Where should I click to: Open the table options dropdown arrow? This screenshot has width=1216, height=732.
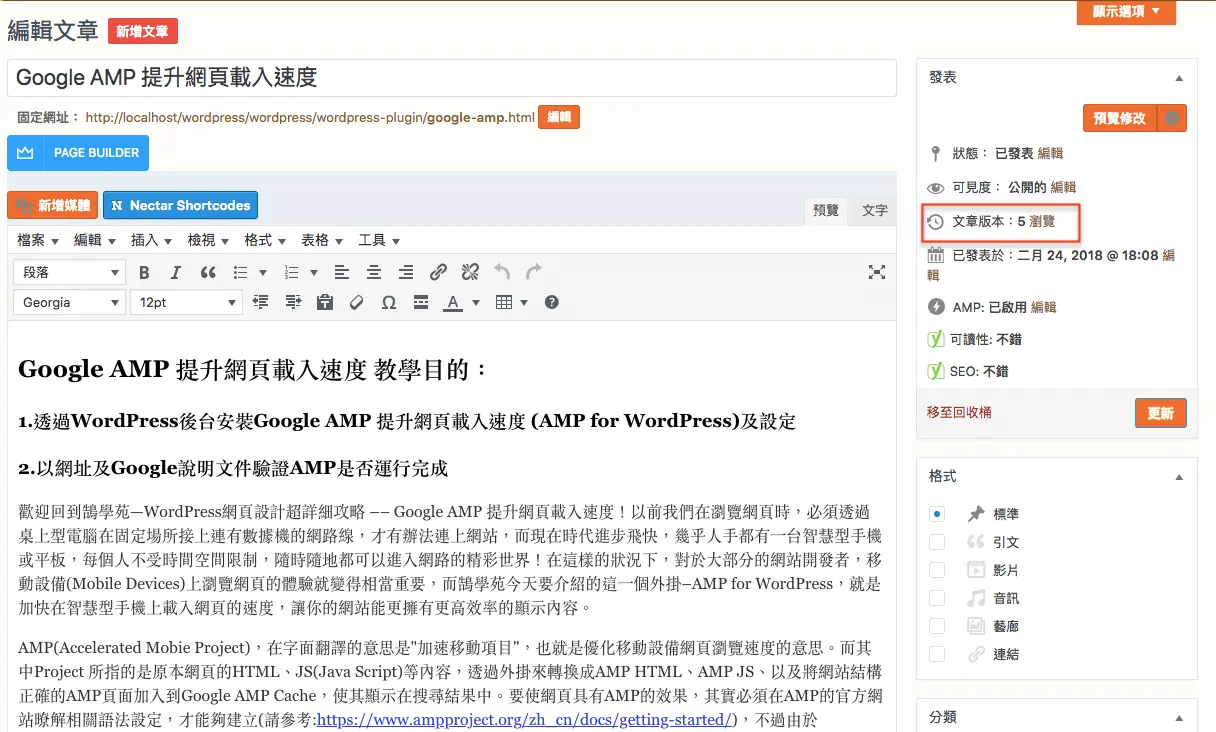[525, 302]
